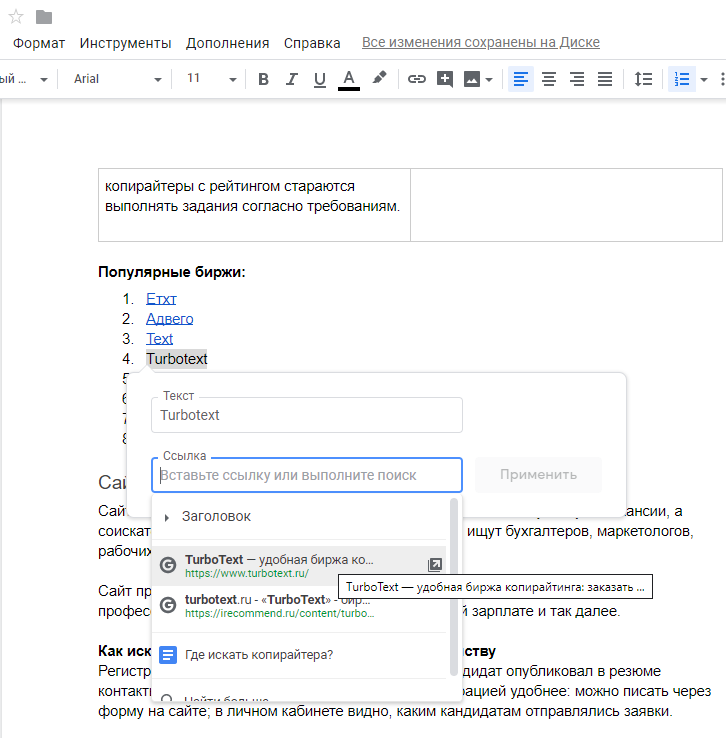
Task: Open the Справка menu
Action: coord(312,43)
